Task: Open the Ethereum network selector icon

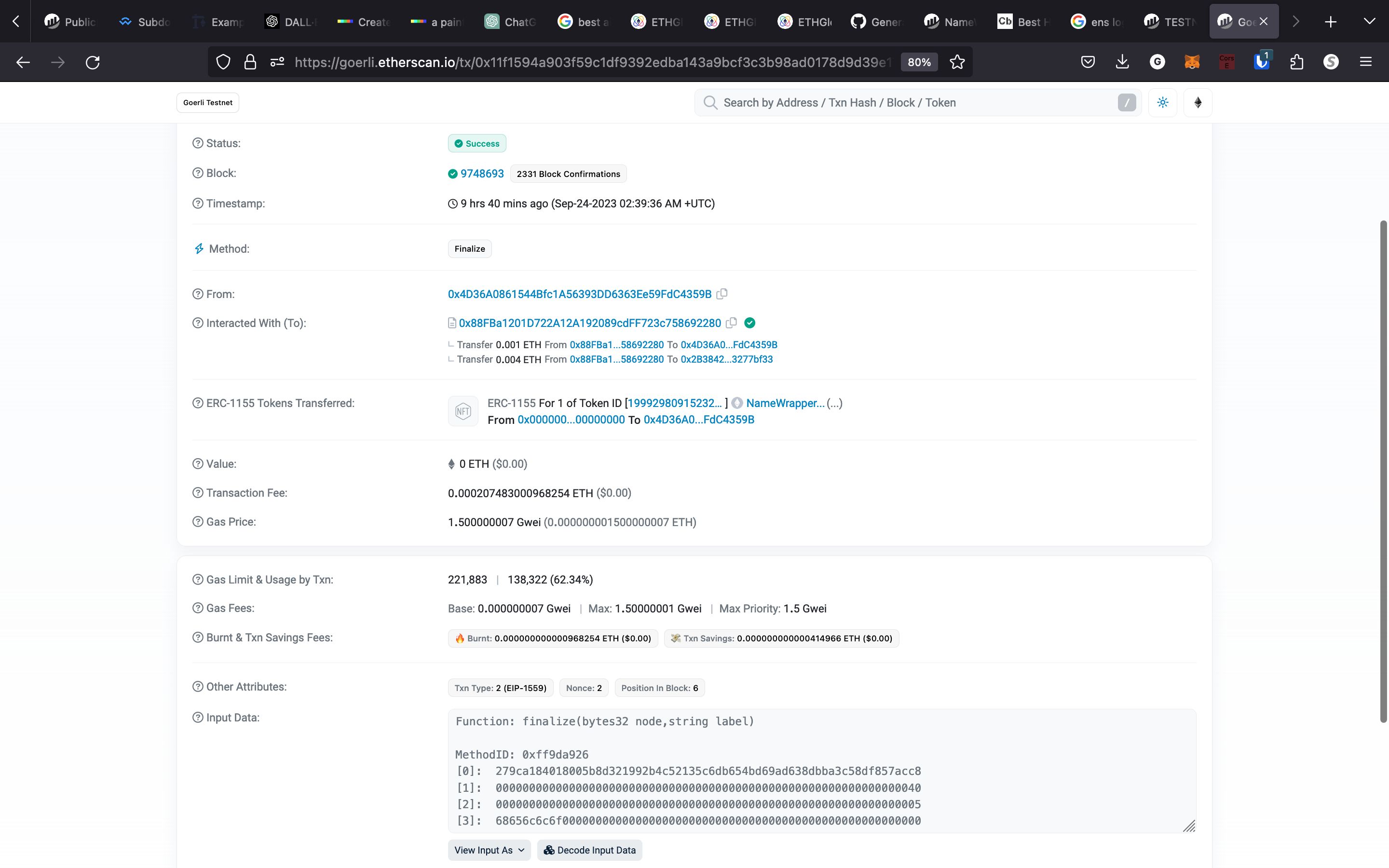Action: [x=1198, y=103]
